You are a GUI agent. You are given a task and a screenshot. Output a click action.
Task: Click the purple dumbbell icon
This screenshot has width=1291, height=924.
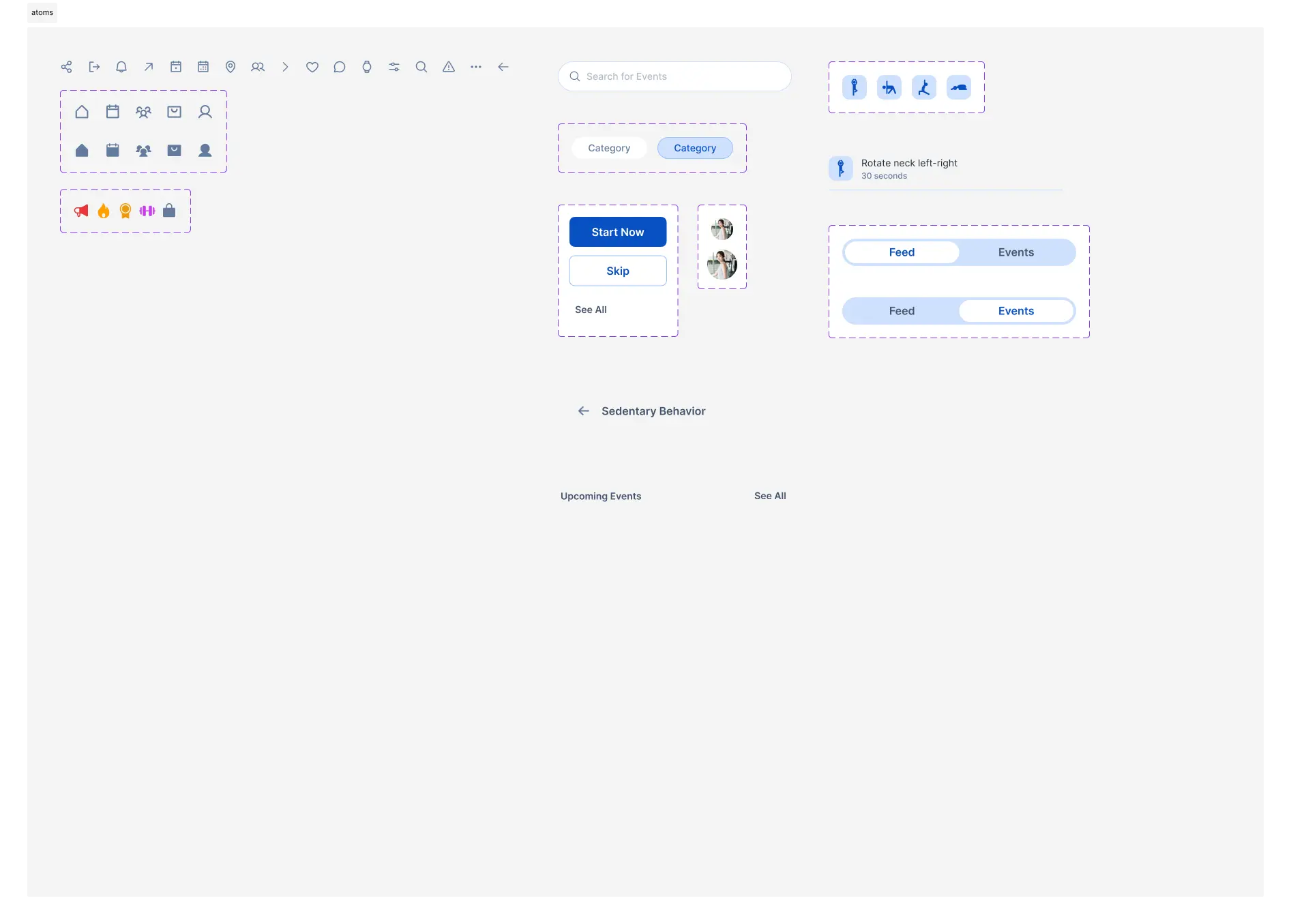click(x=147, y=211)
